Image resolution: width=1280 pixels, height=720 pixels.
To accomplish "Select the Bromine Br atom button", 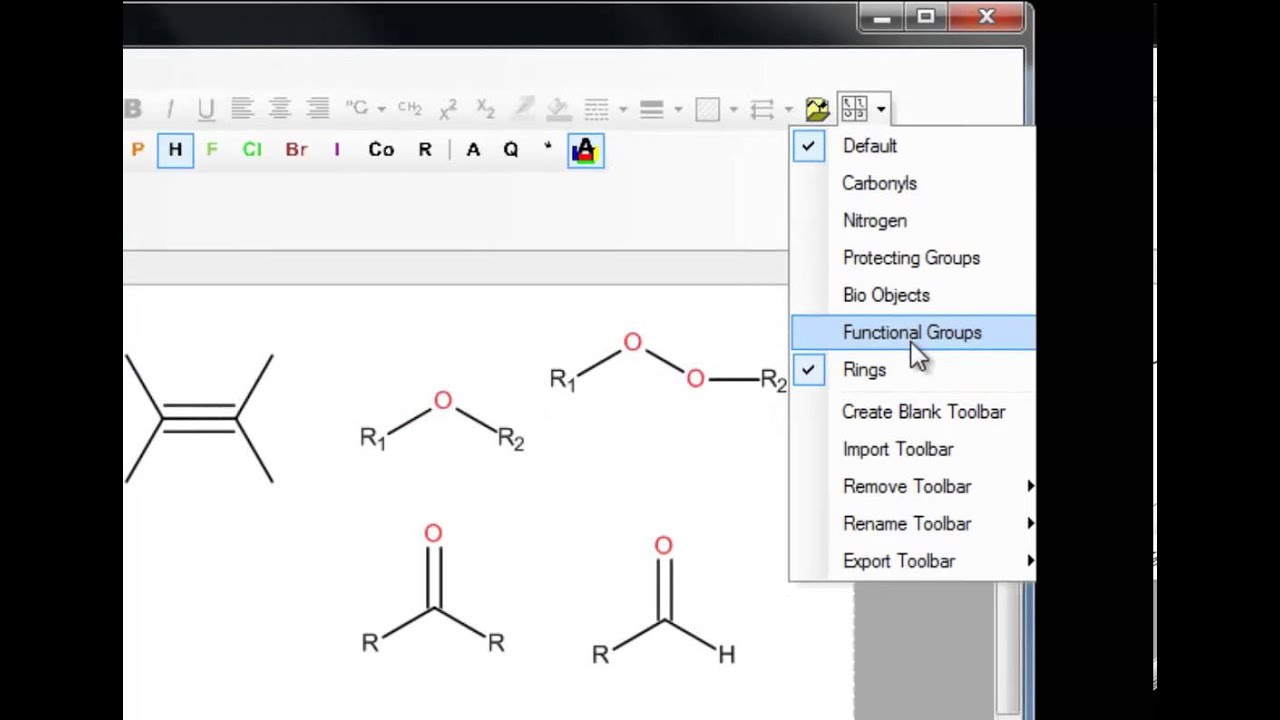I will point(296,150).
